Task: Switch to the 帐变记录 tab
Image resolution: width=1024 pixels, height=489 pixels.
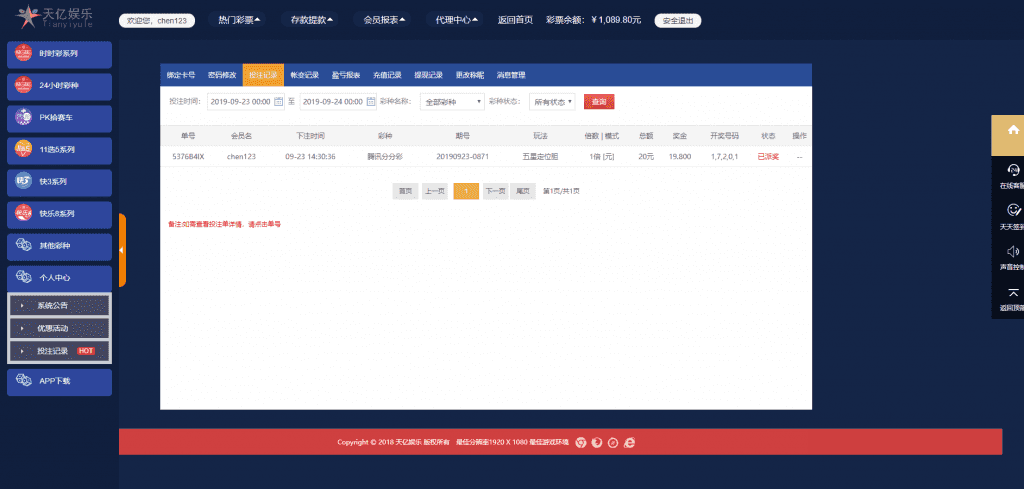Action: coord(304,75)
